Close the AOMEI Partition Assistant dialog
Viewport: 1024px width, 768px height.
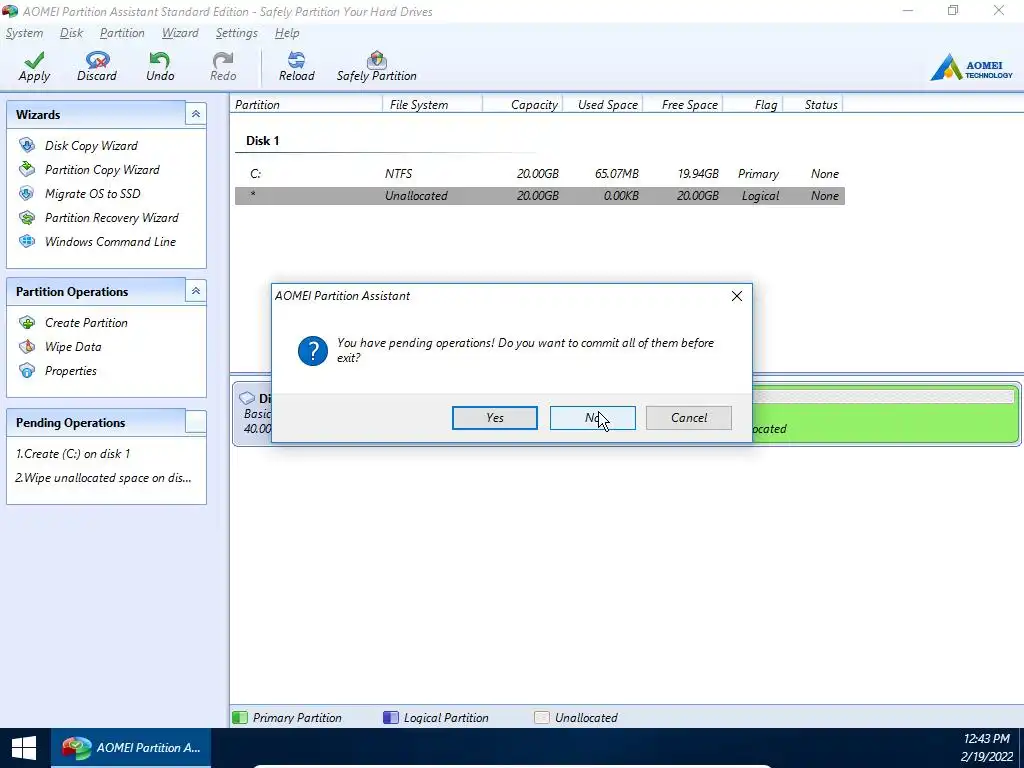[x=737, y=296]
